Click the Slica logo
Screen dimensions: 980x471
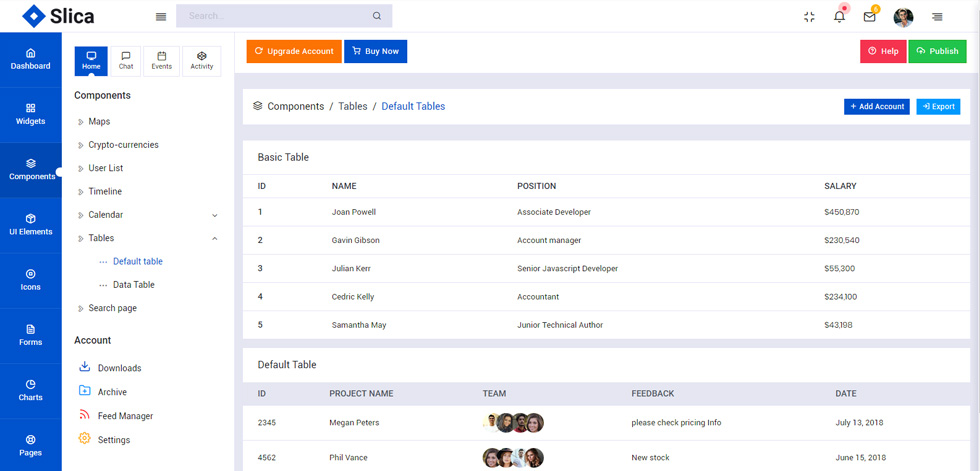pyautogui.click(x=58, y=16)
